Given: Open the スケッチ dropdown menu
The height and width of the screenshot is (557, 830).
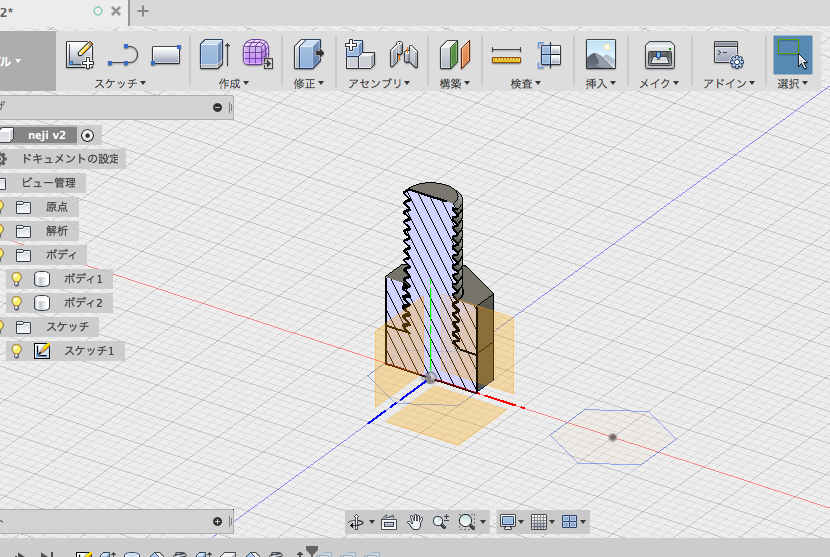Looking at the screenshot, I should tap(121, 84).
